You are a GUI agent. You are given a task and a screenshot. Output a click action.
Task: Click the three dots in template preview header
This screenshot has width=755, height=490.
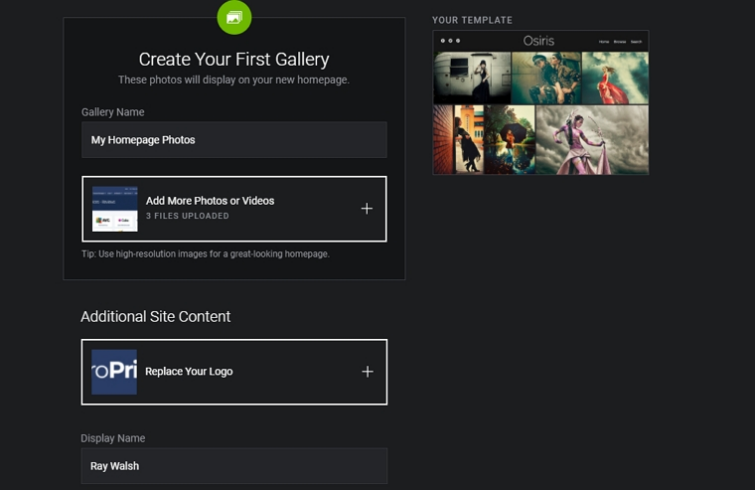[x=450, y=41]
